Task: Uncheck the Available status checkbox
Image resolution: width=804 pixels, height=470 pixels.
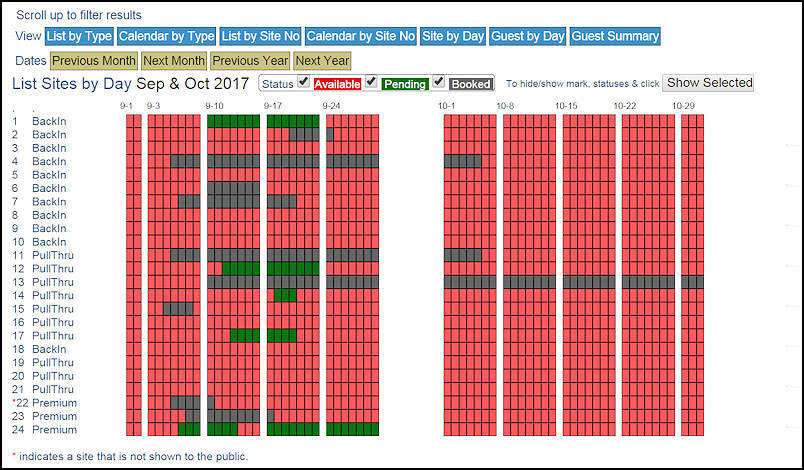Action: pos(305,81)
